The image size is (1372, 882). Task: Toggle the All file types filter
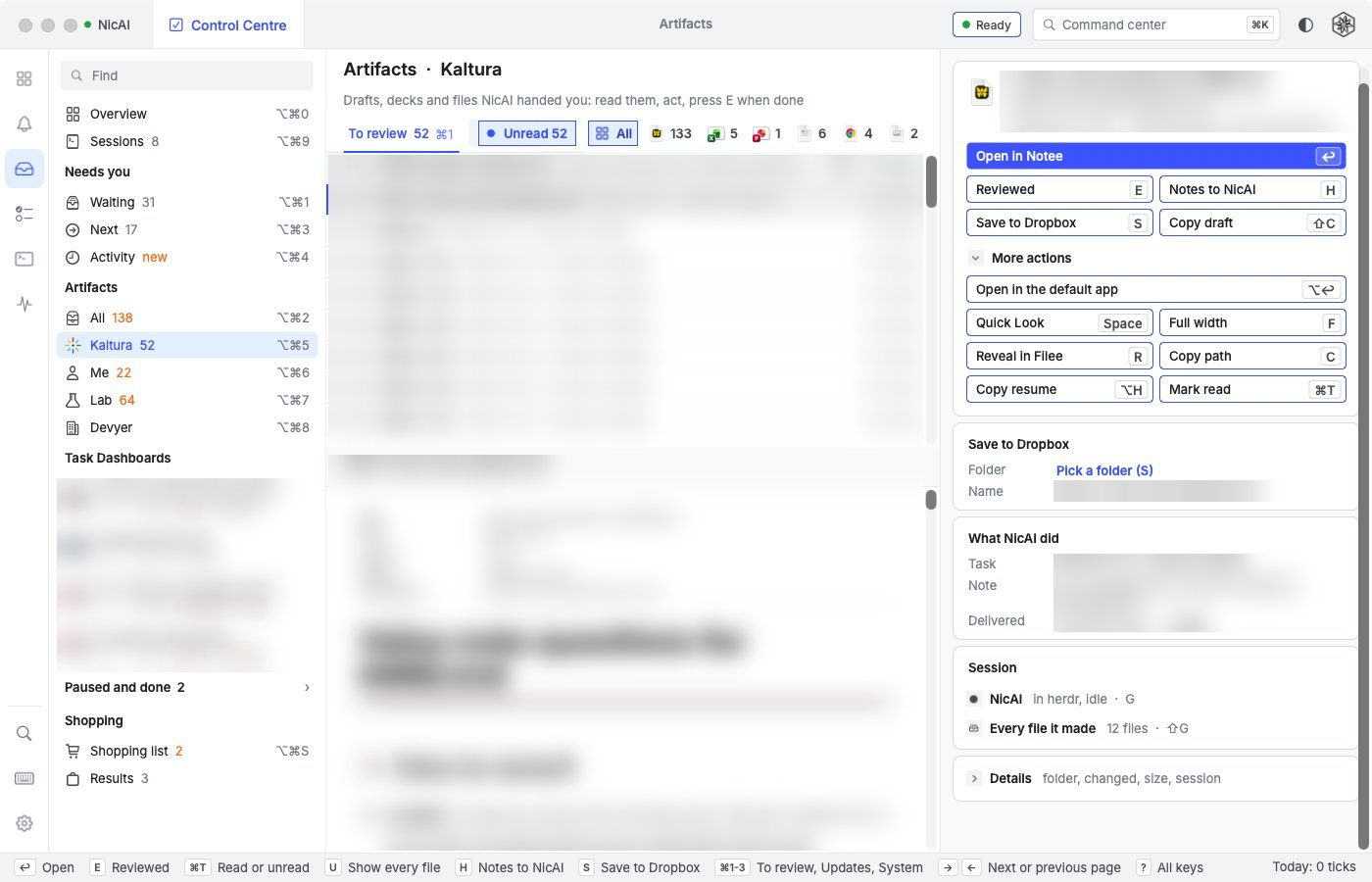click(613, 133)
